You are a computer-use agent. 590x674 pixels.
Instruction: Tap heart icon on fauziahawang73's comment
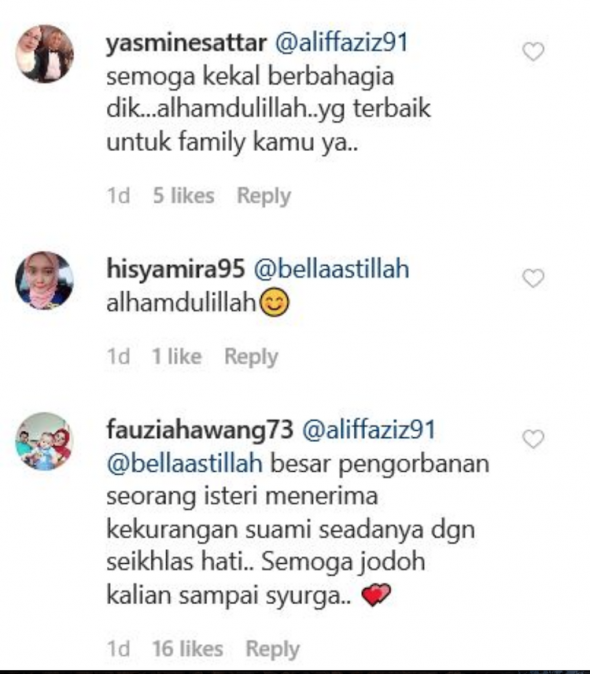(533, 439)
